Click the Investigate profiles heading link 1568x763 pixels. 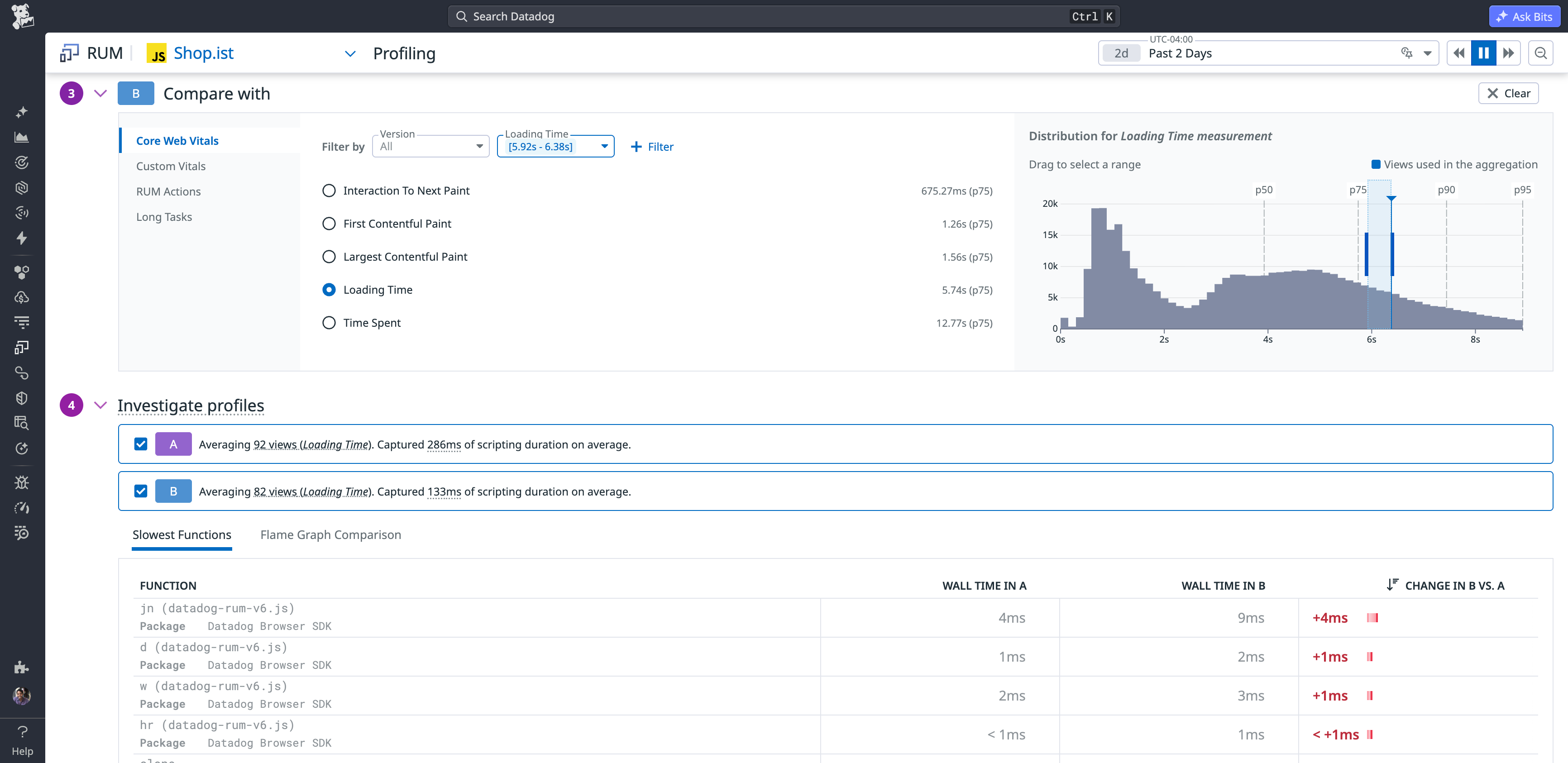(191, 405)
